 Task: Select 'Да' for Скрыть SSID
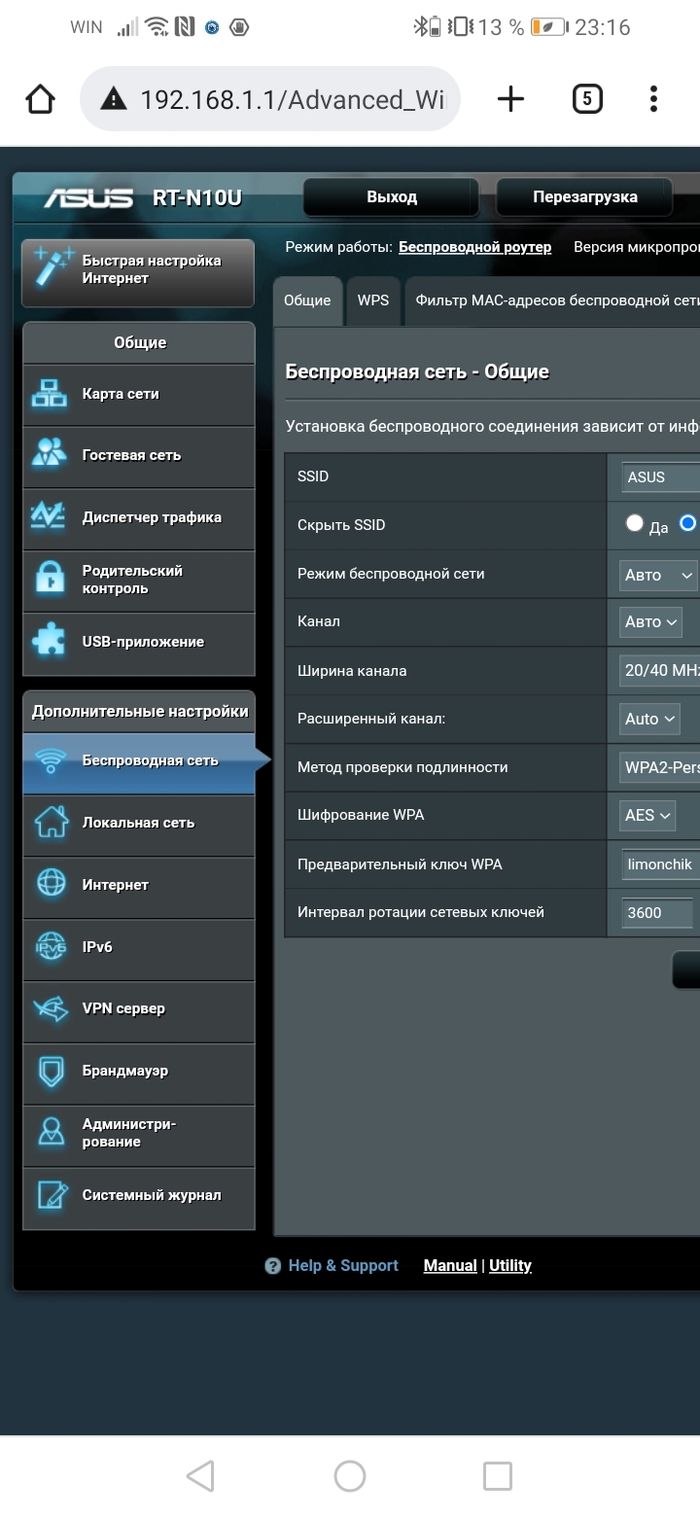(x=635, y=523)
